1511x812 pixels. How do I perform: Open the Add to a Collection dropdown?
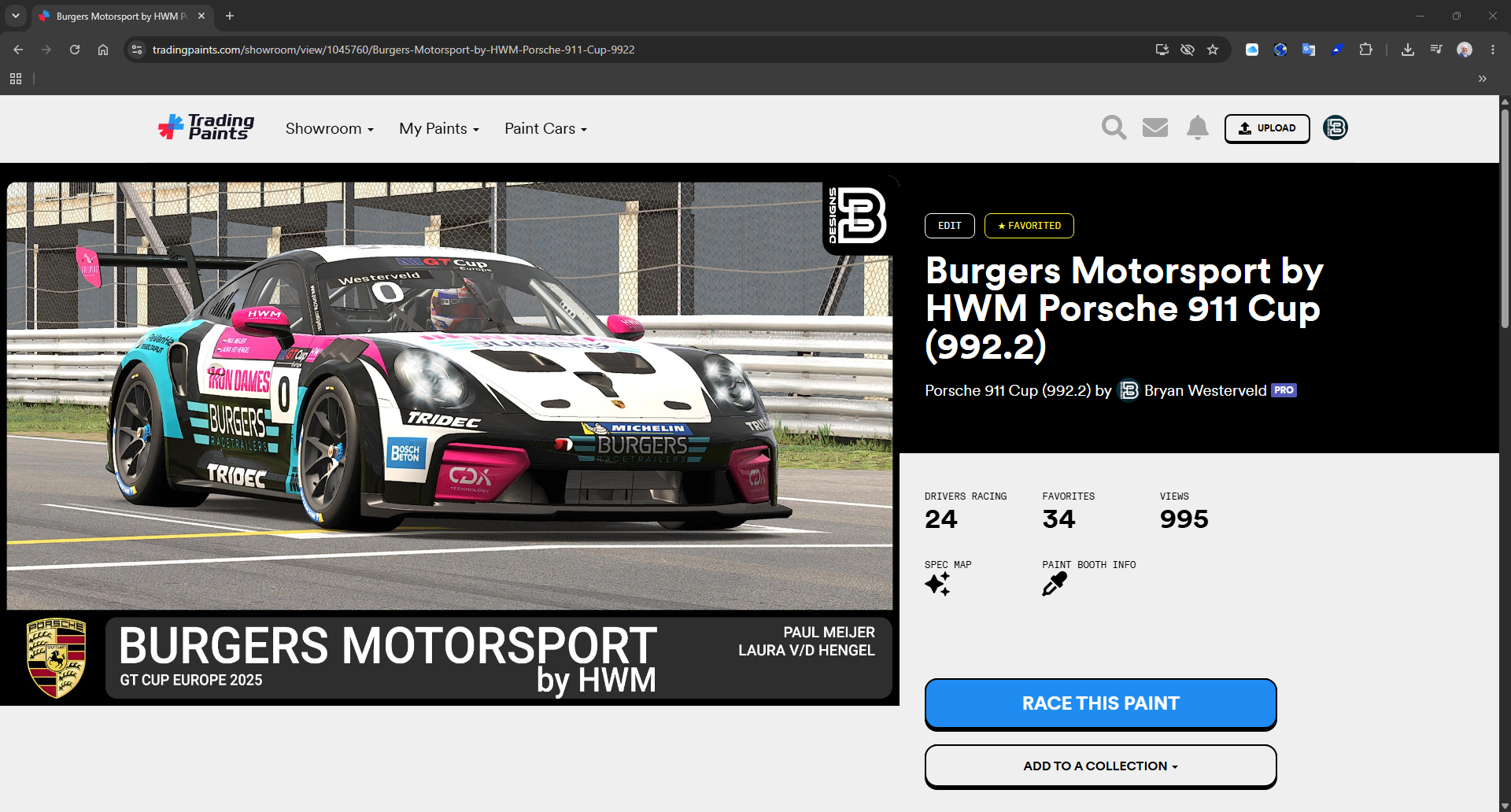[x=1100, y=766]
